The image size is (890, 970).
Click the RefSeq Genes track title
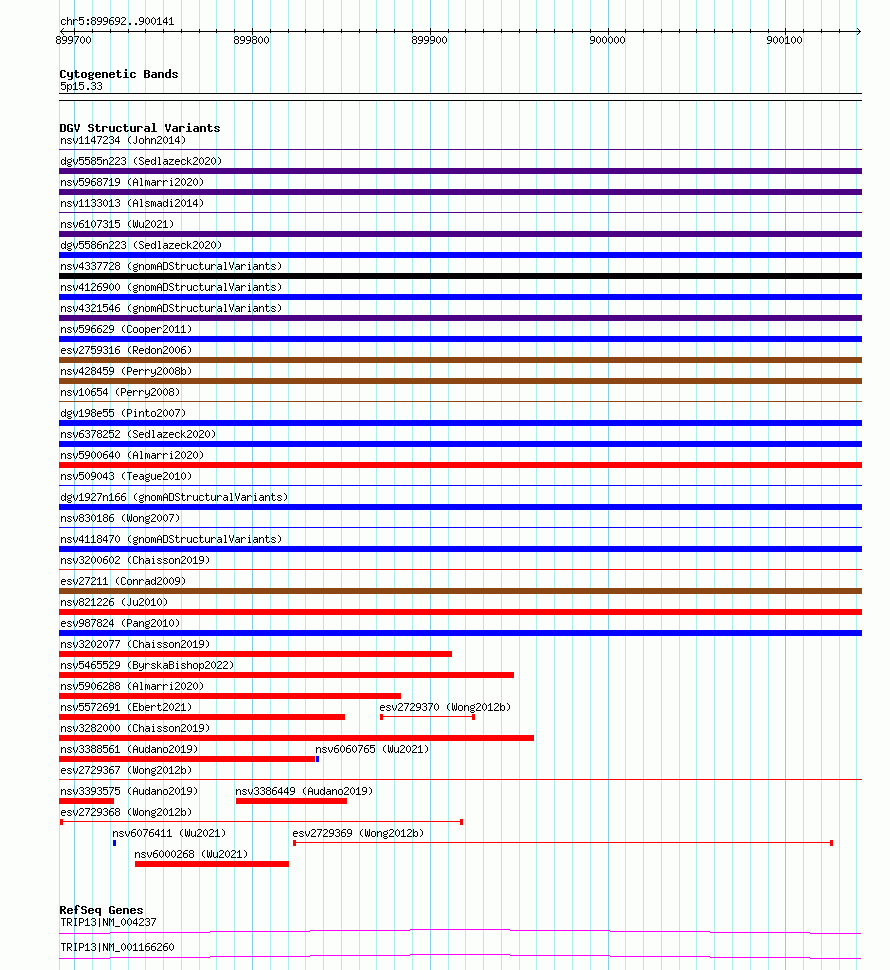coord(101,911)
